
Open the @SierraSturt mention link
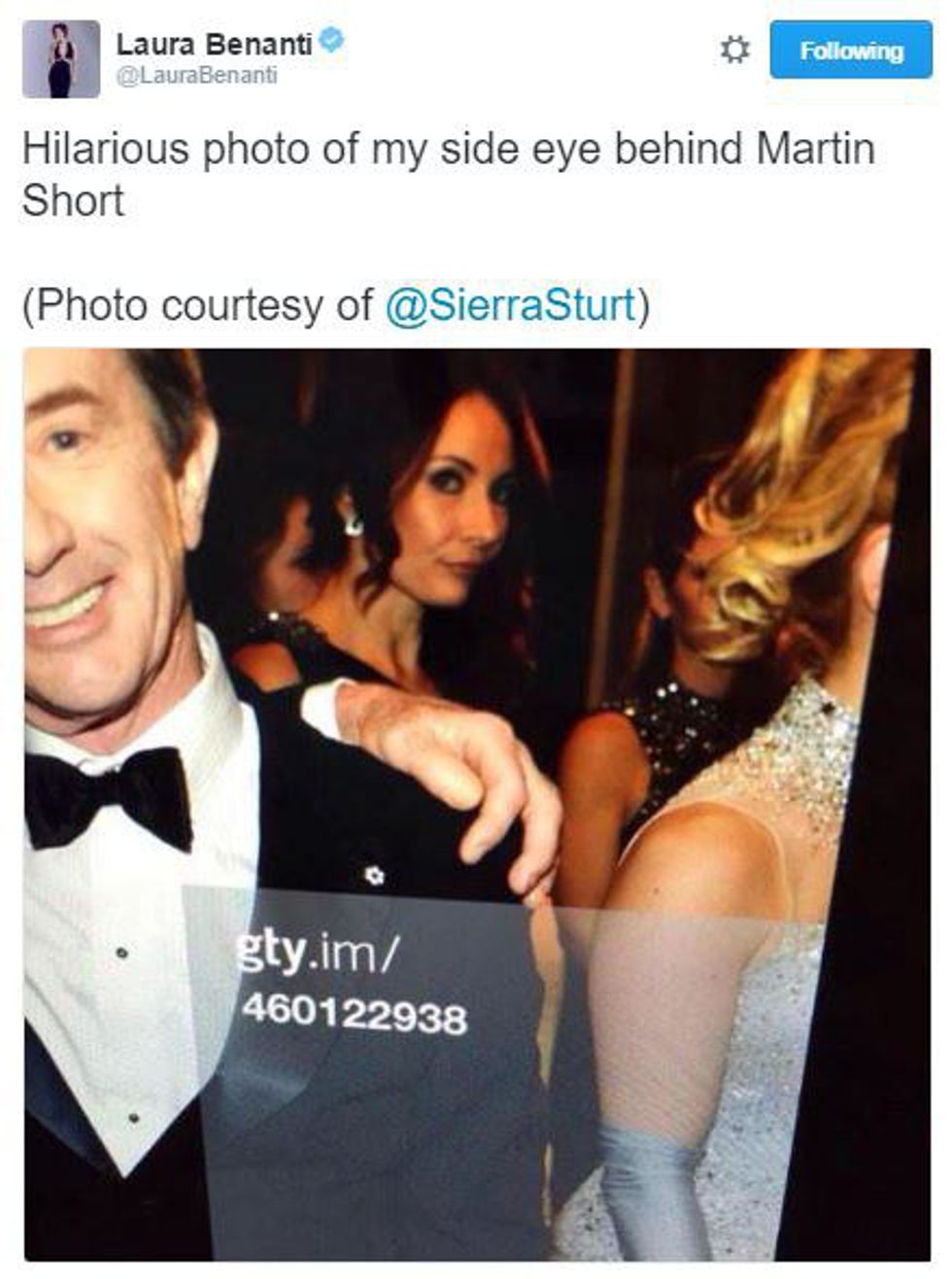510,305
